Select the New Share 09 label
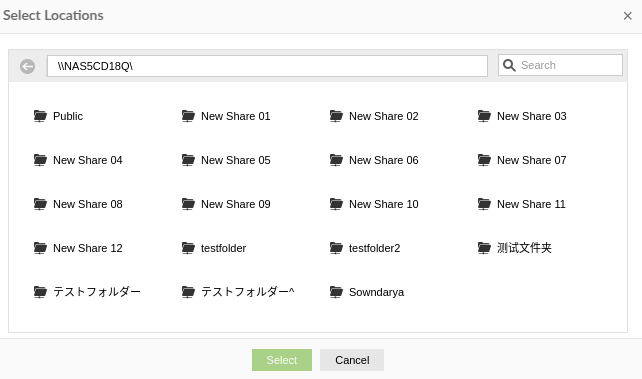 tap(235, 204)
